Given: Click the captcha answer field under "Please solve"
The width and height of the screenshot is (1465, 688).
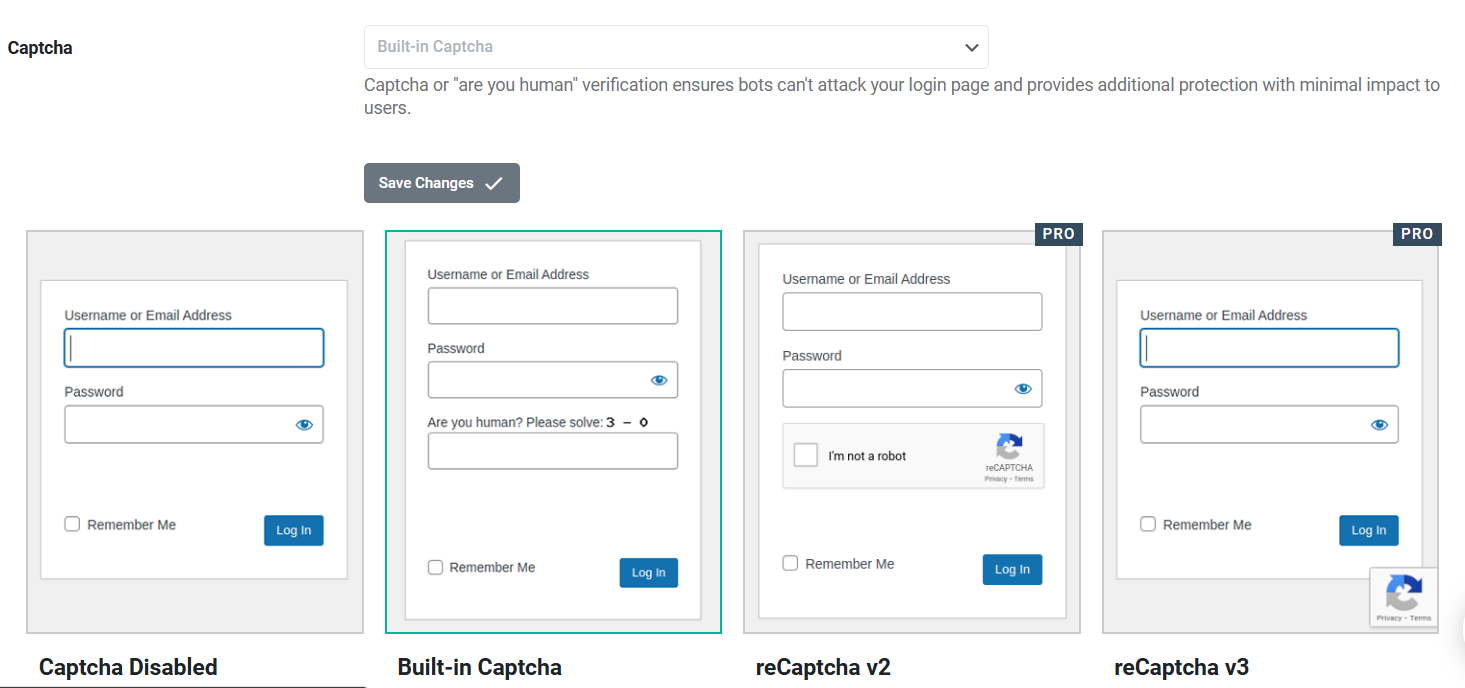Looking at the screenshot, I should tap(553, 451).
